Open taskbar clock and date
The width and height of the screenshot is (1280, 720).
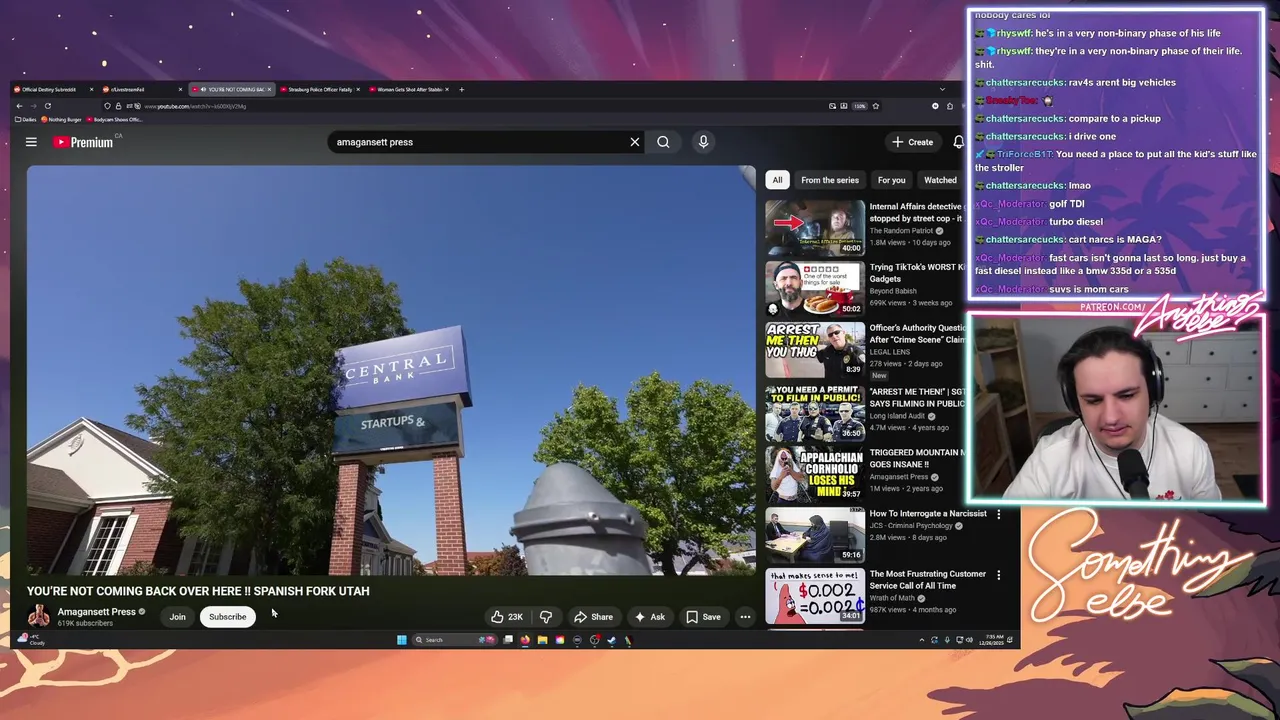[x=992, y=640]
